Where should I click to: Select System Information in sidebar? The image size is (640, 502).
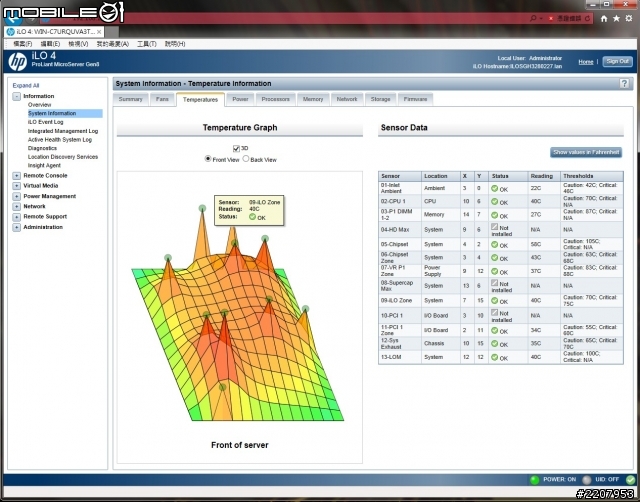tap(65, 113)
